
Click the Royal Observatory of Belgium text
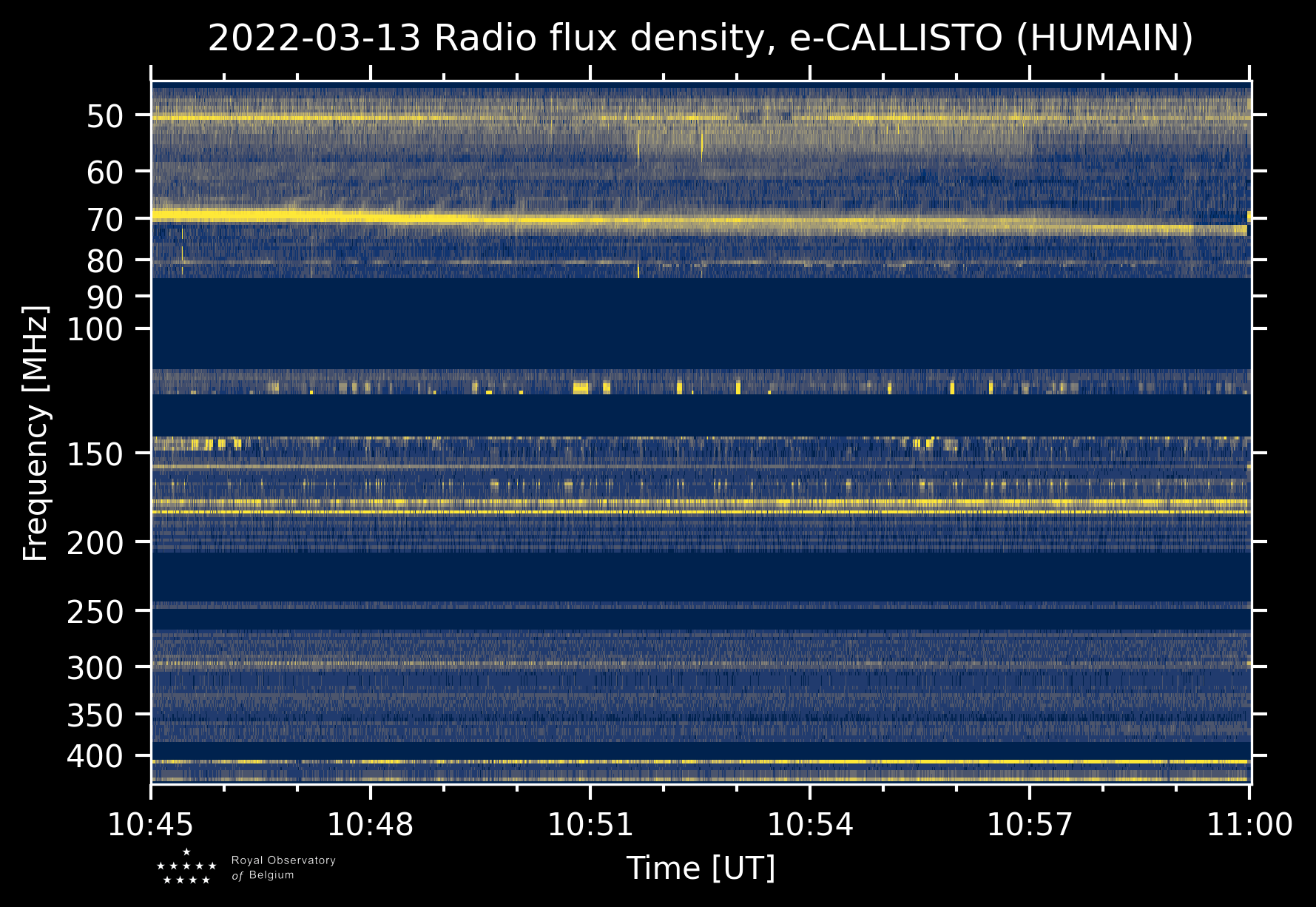[x=283, y=868]
